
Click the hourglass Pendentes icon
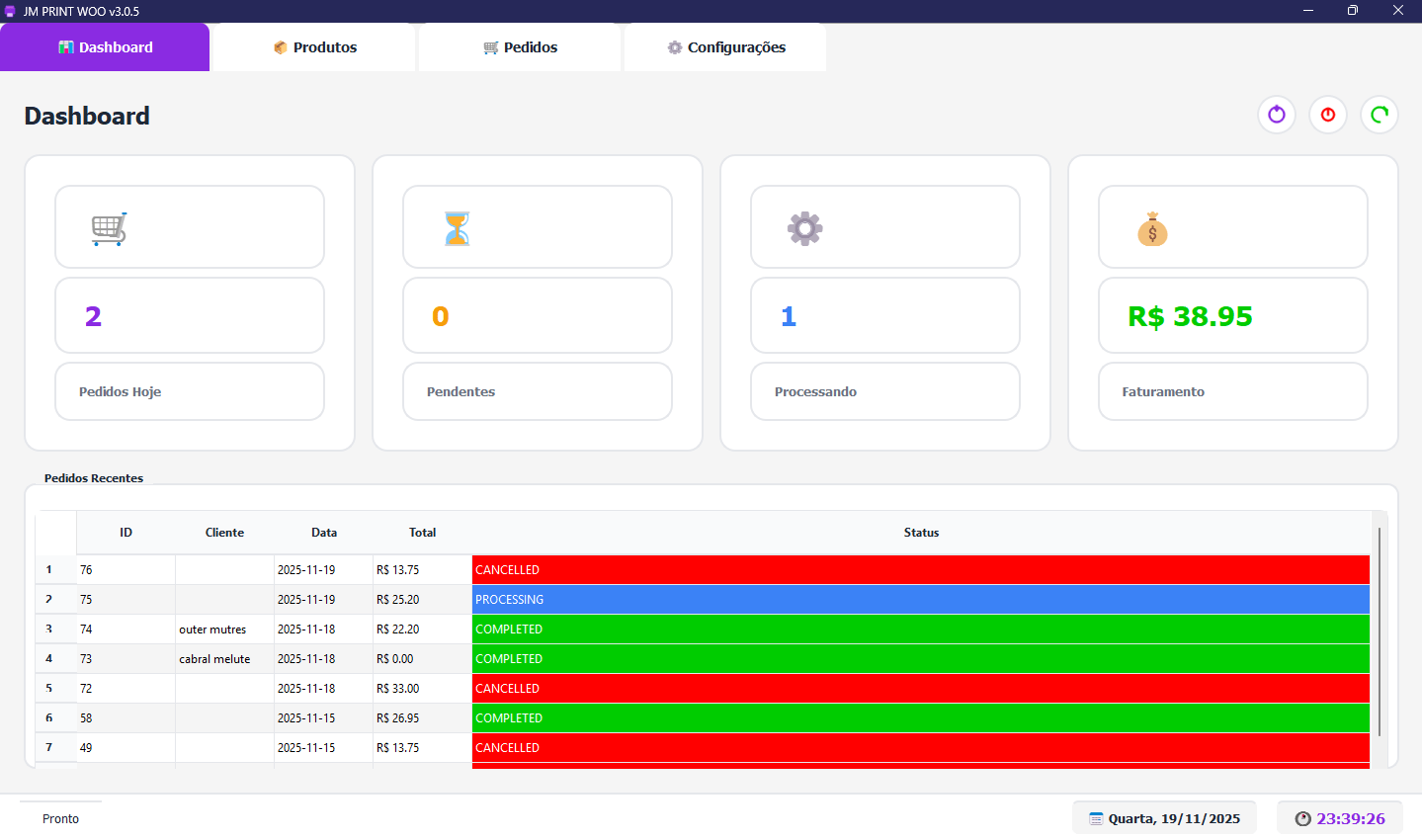pos(457,228)
